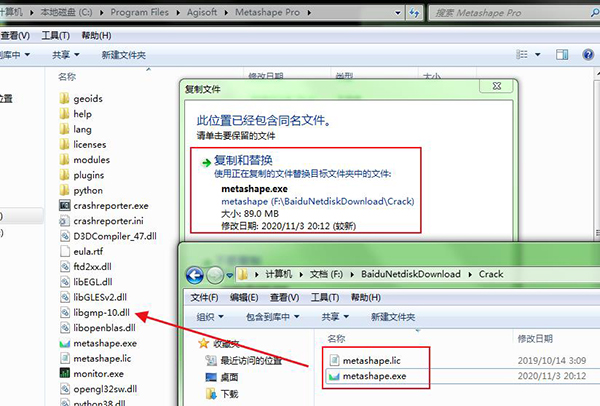Sort by 名称 column in main window
This screenshot has width=600, height=406.
pyautogui.click(x=67, y=77)
